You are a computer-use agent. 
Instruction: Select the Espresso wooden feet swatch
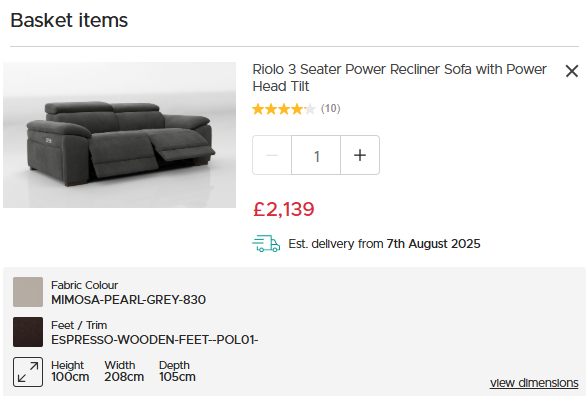(28, 332)
